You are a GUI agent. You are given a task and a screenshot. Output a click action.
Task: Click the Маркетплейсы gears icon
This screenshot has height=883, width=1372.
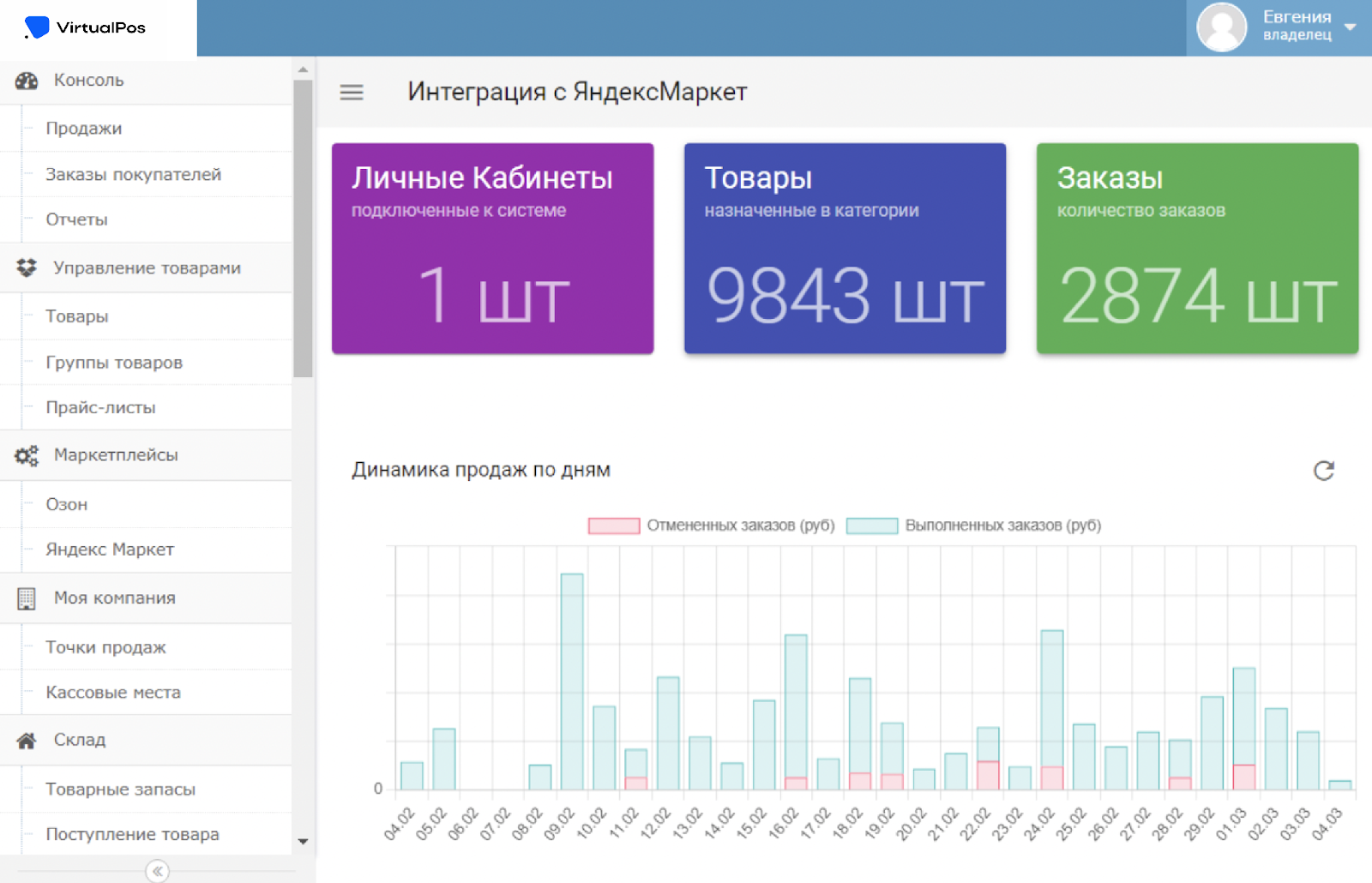coord(27,456)
